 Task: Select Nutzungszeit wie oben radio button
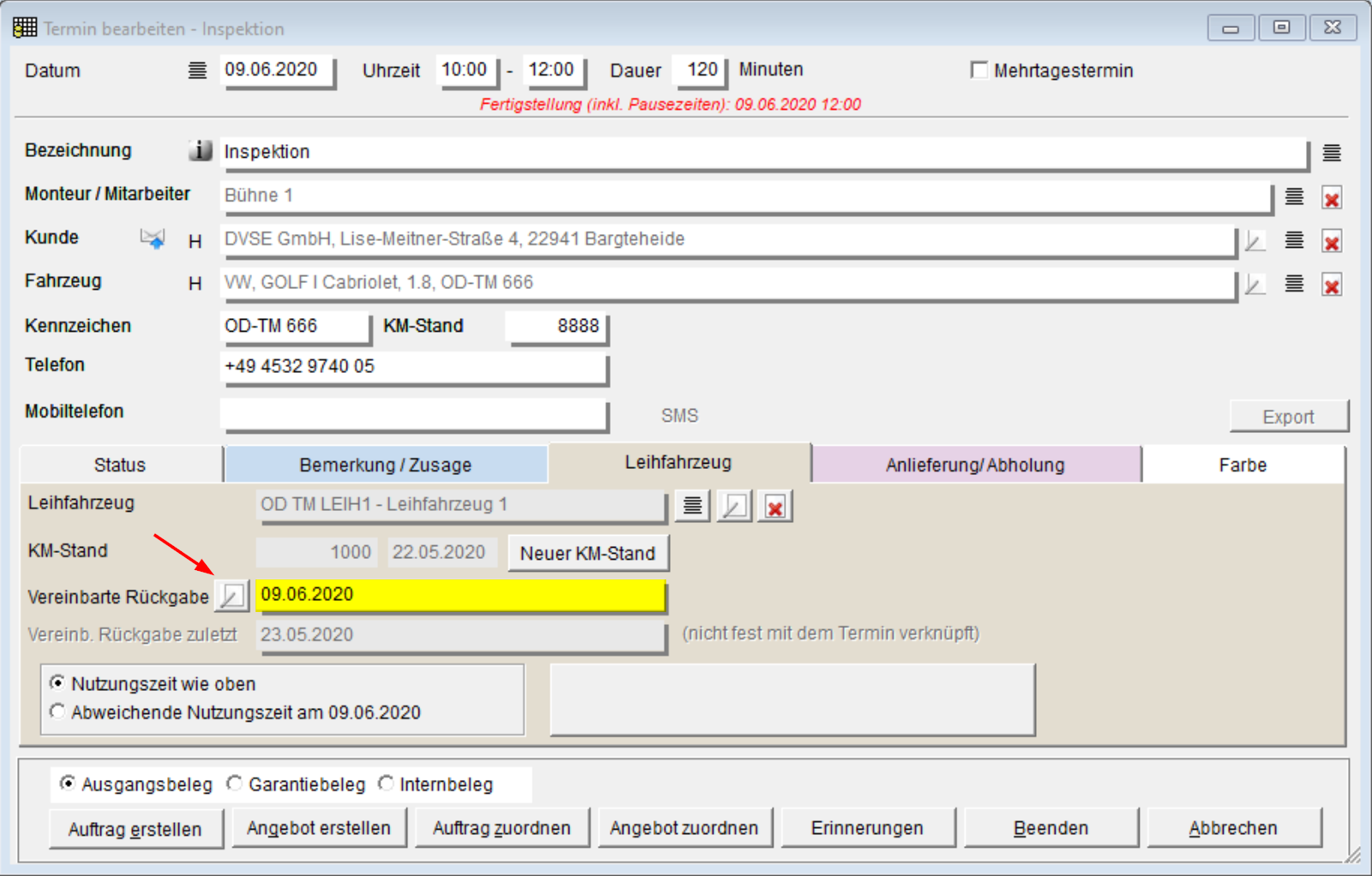(x=57, y=683)
